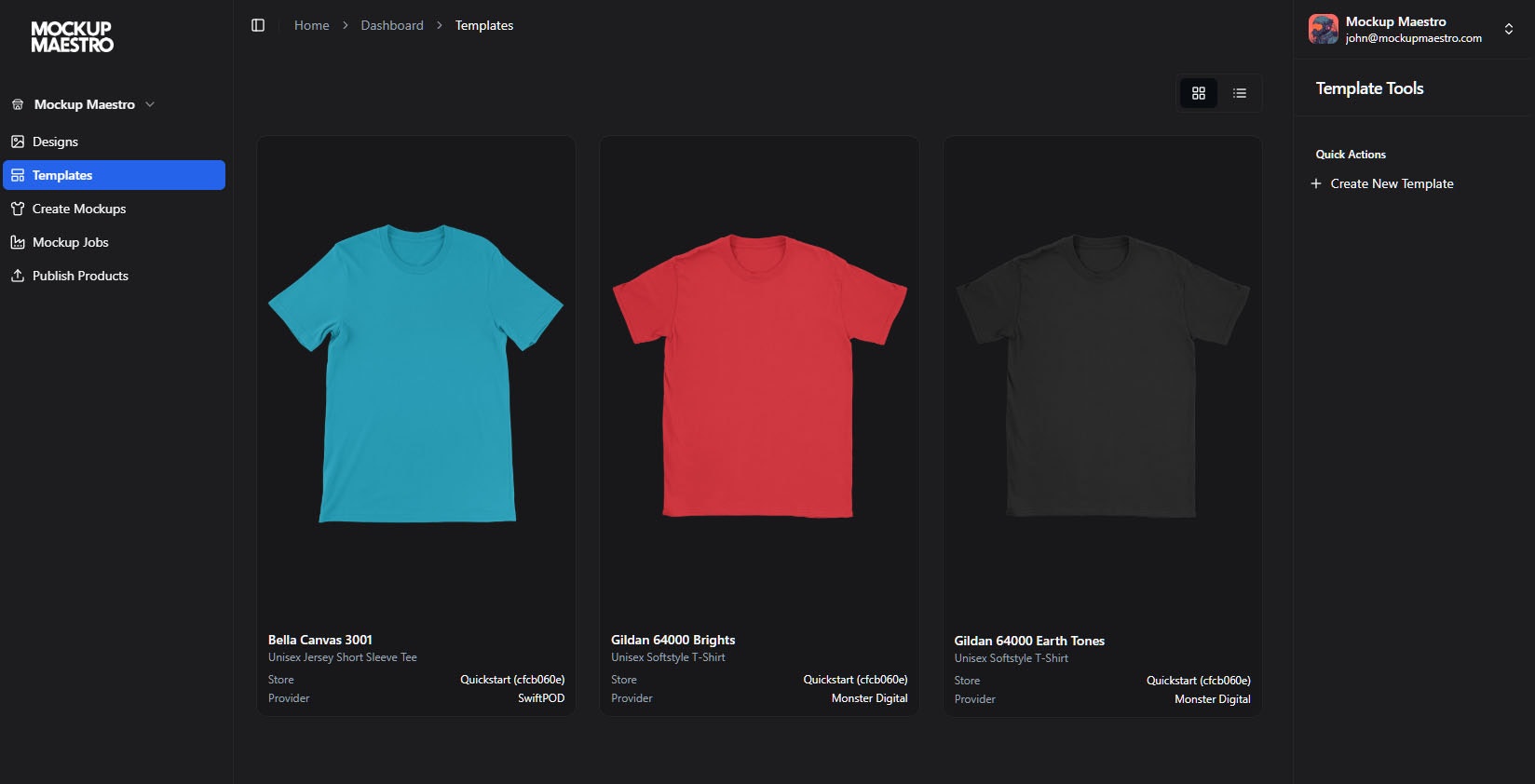Screen dimensions: 1535x784
Task: Go to Dashboard breadcrumb
Action: point(392,25)
